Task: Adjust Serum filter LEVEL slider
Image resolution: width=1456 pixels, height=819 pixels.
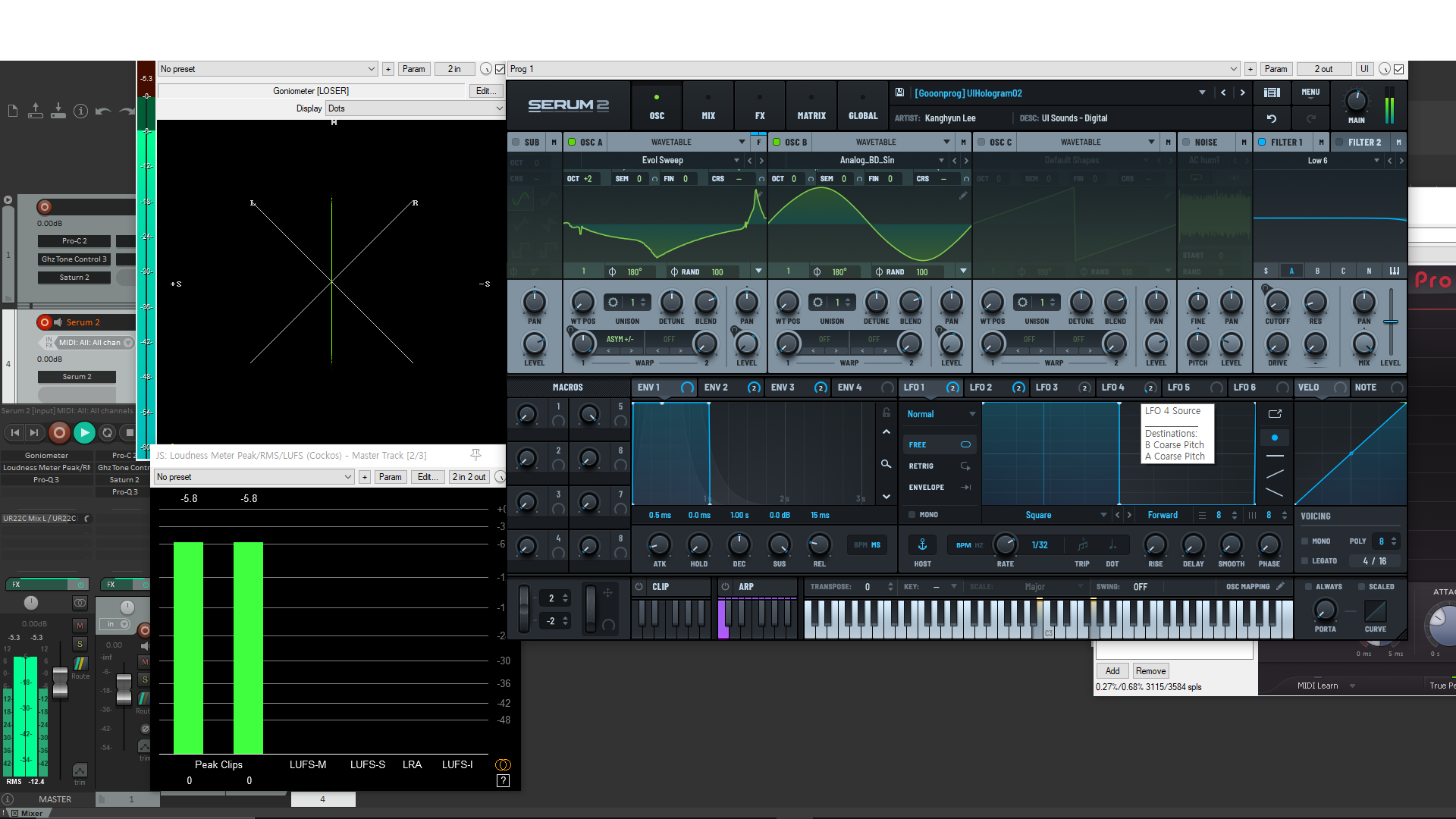Action: [x=1390, y=322]
